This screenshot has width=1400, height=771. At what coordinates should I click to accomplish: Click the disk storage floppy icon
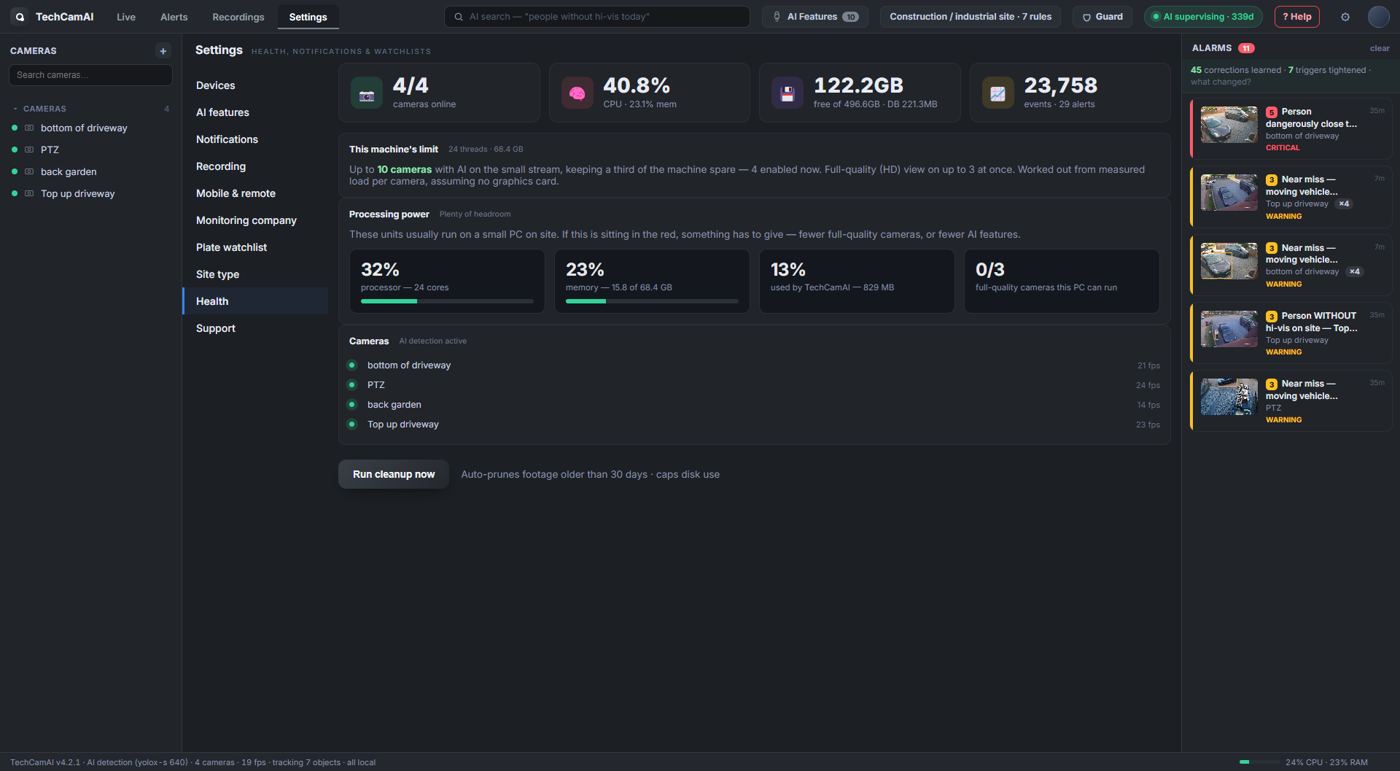click(x=787, y=93)
